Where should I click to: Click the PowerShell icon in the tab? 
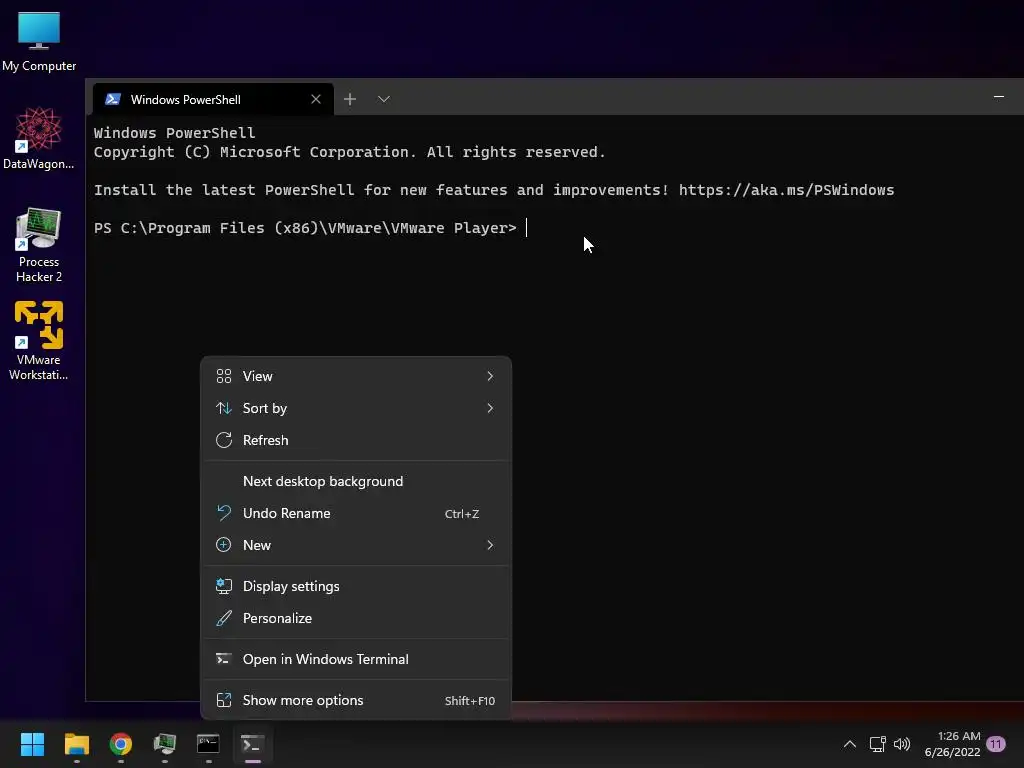[113, 99]
